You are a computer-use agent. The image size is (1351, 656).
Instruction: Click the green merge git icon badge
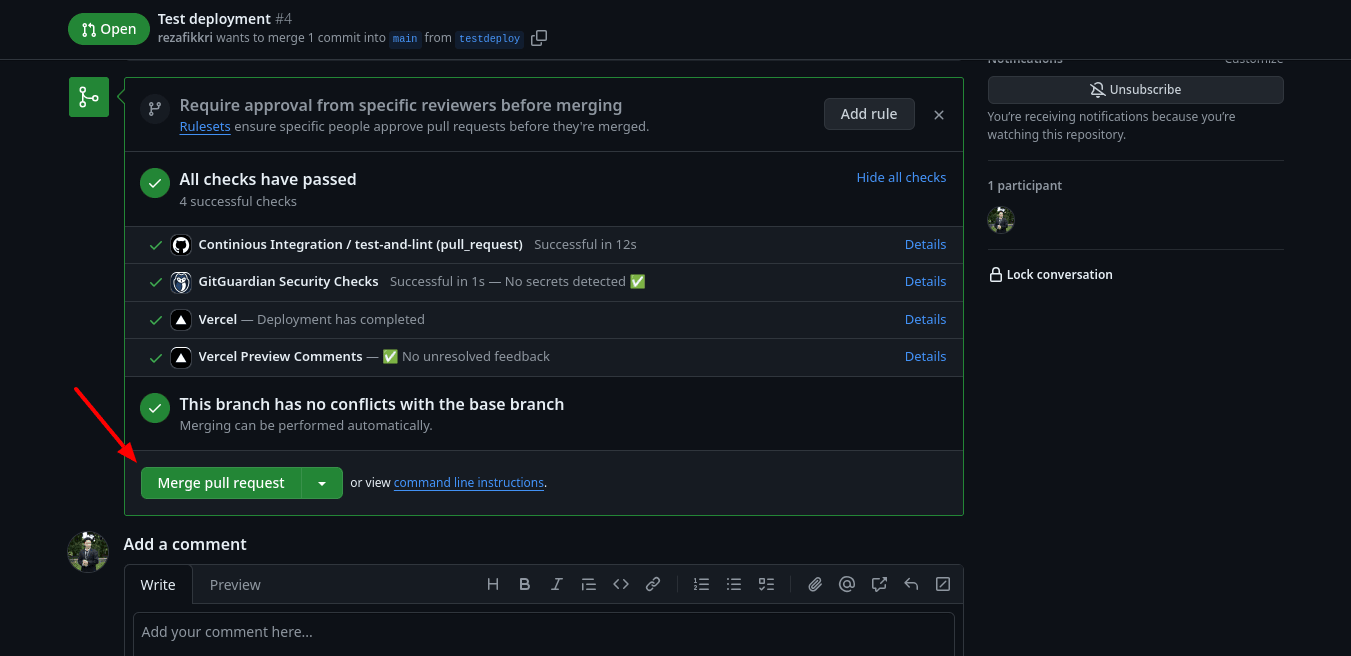[x=89, y=97]
